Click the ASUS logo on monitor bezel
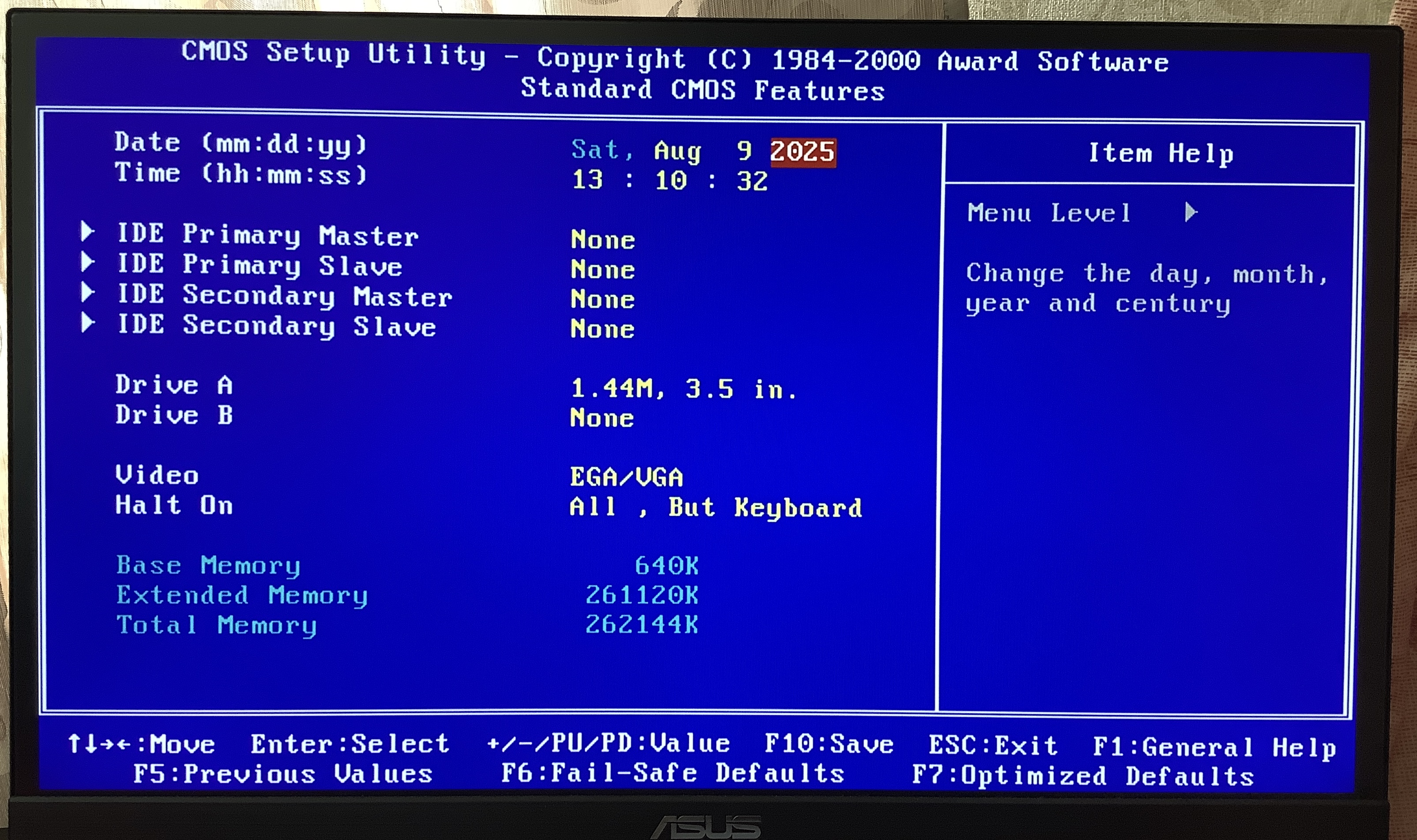Viewport: 1417px width, 840px height. tap(706, 828)
